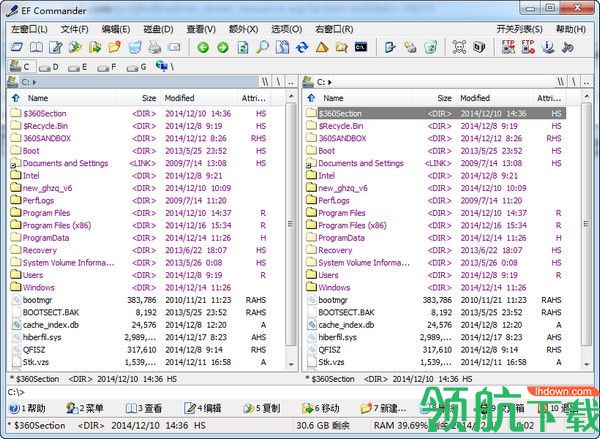Click the green forward arrow icon

point(223,47)
